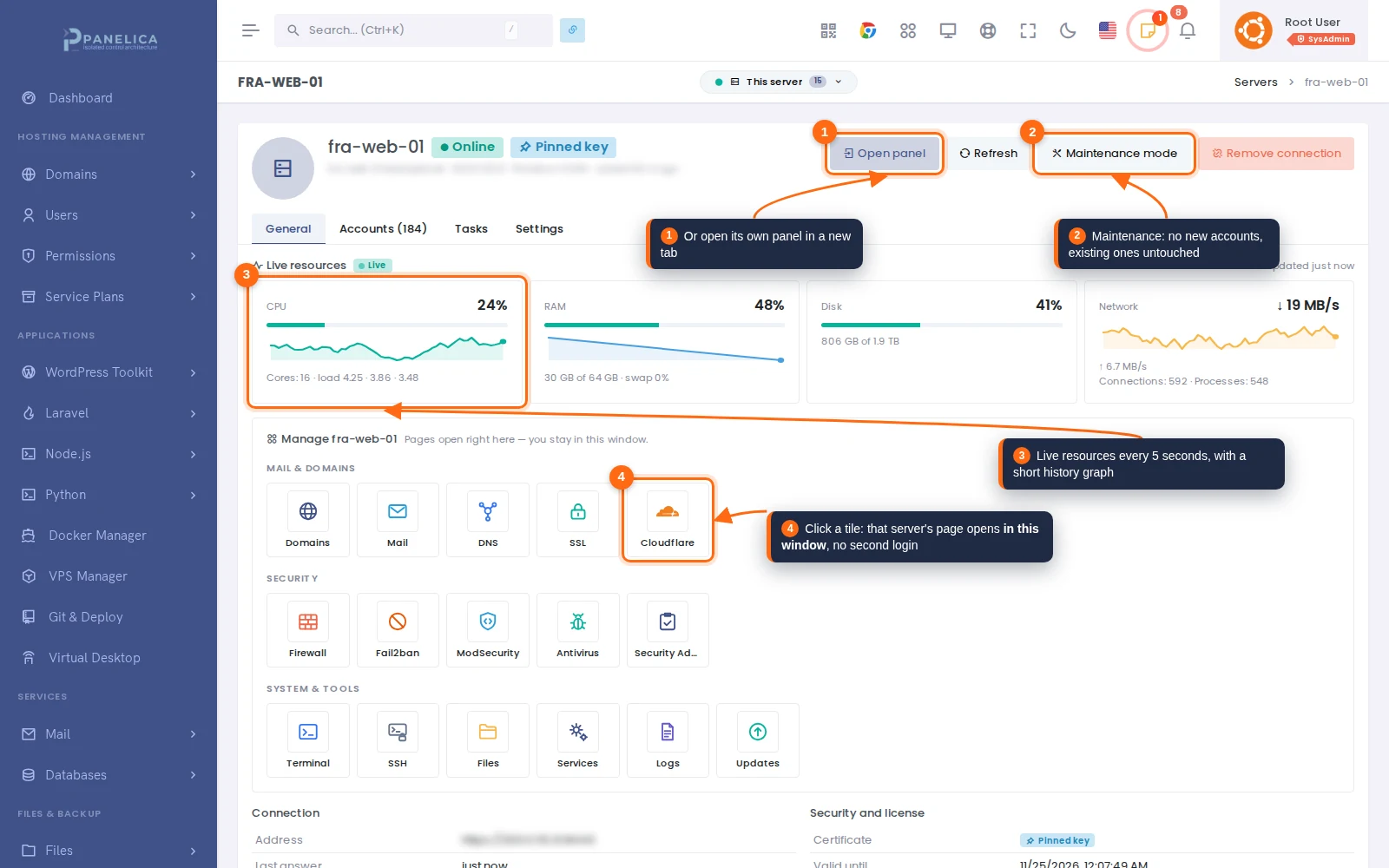Expand the Databases sidebar menu

[x=109, y=775]
